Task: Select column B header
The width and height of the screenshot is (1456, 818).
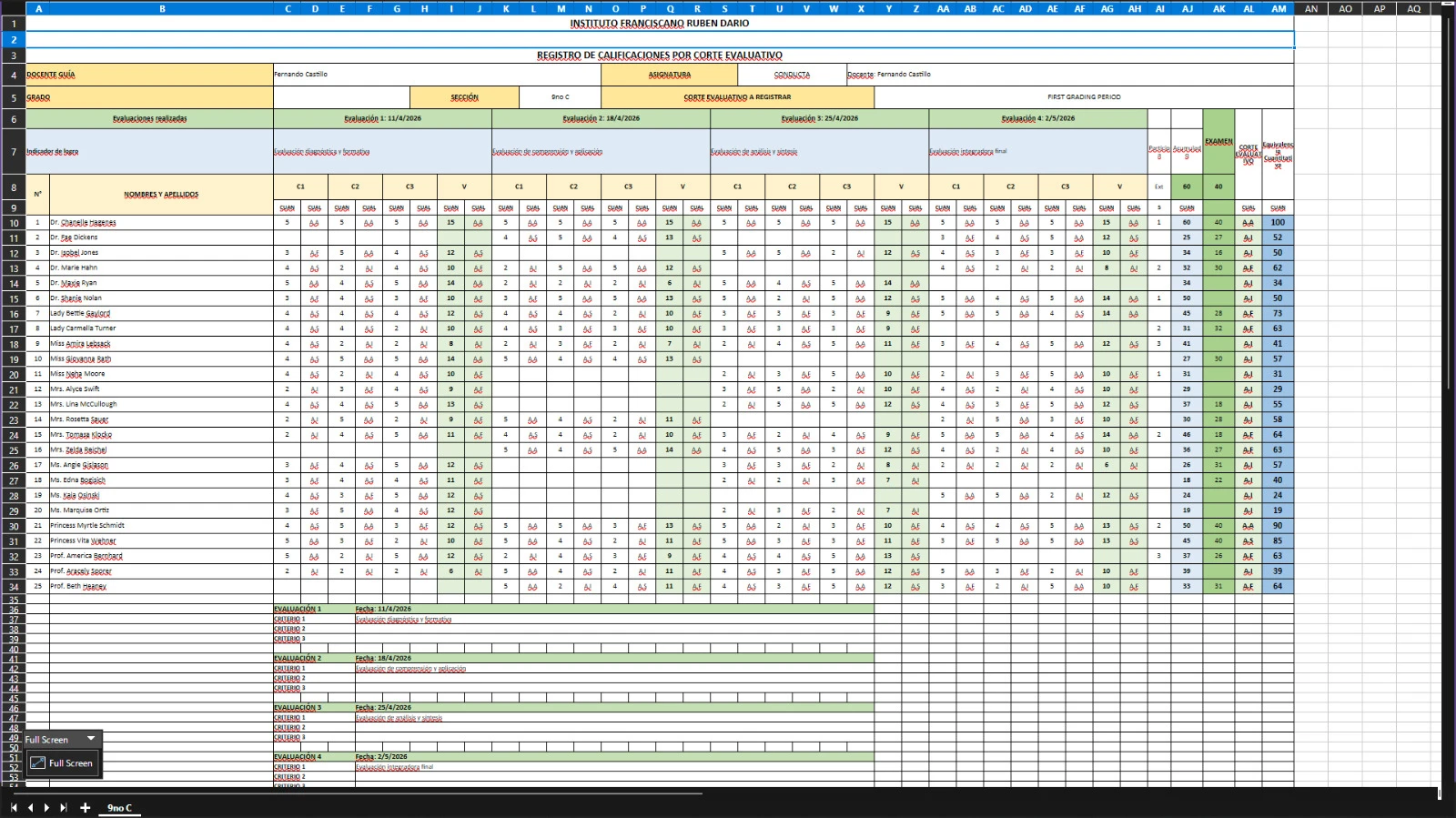Action: (x=162, y=8)
